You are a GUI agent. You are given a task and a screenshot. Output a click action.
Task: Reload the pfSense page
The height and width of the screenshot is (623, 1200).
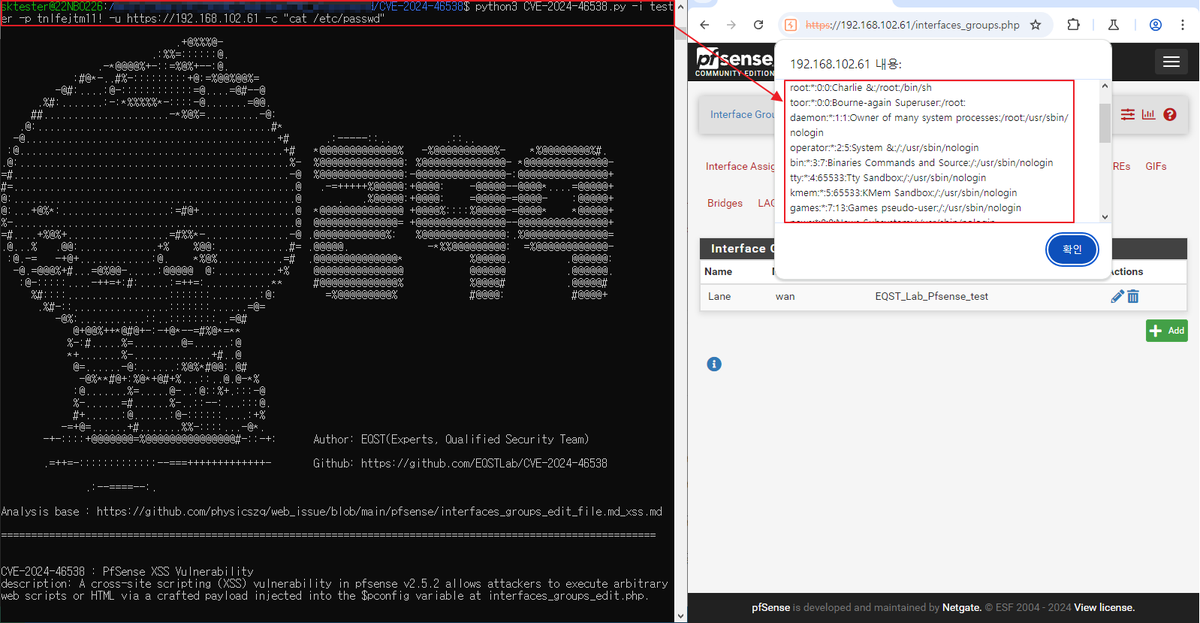point(759,25)
